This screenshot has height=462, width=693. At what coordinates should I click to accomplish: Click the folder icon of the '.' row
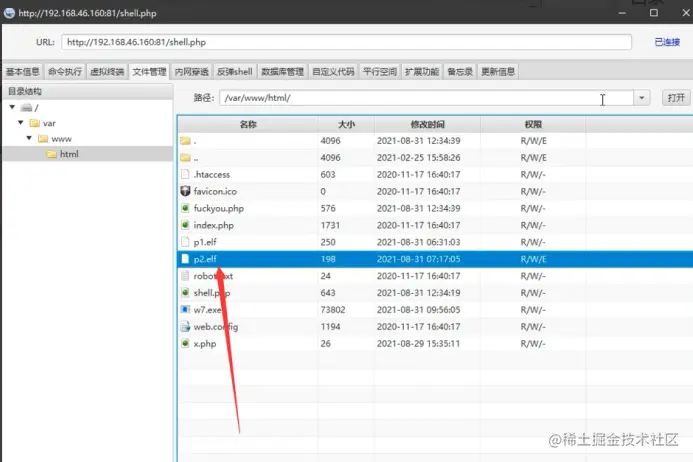pos(185,141)
